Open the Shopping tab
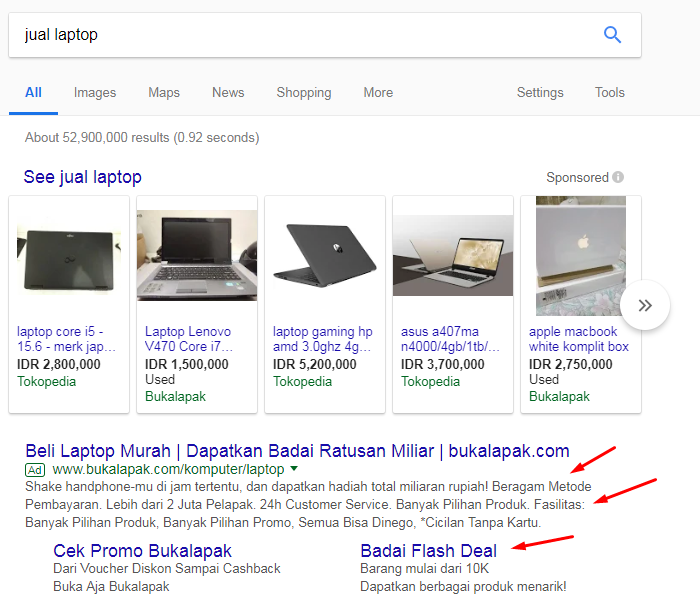This screenshot has width=700, height=607. (x=304, y=92)
